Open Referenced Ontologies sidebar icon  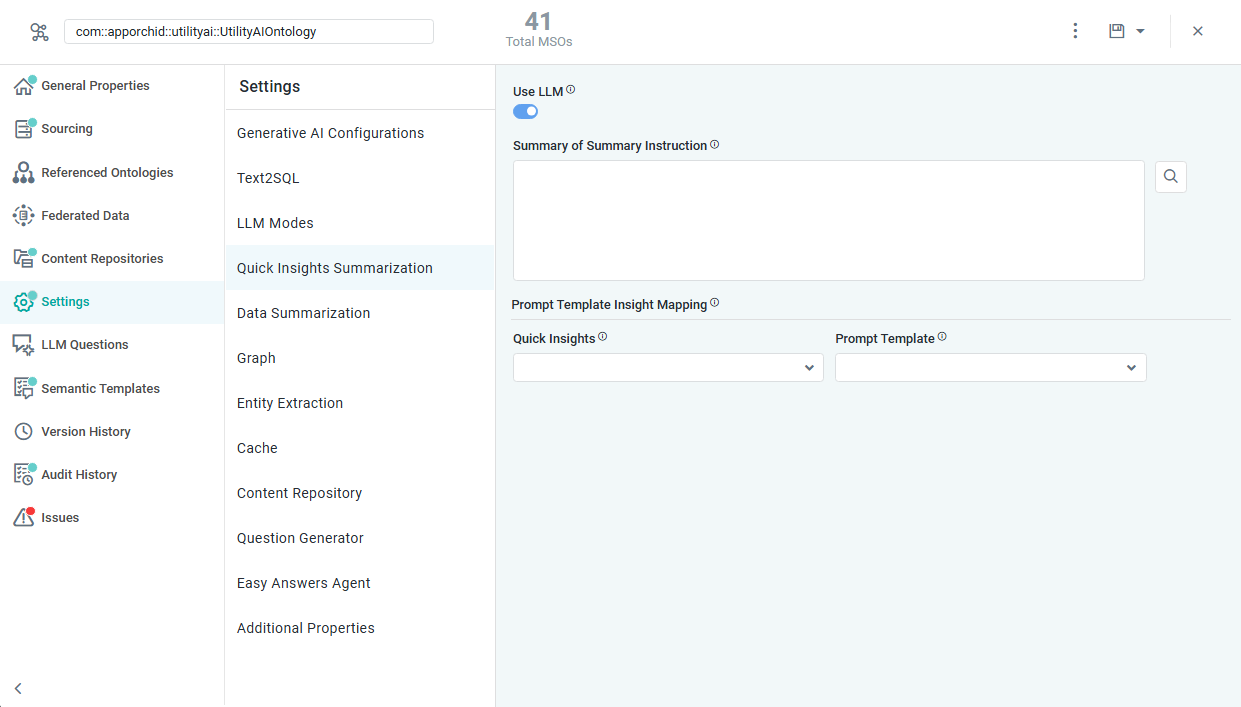(x=23, y=172)
